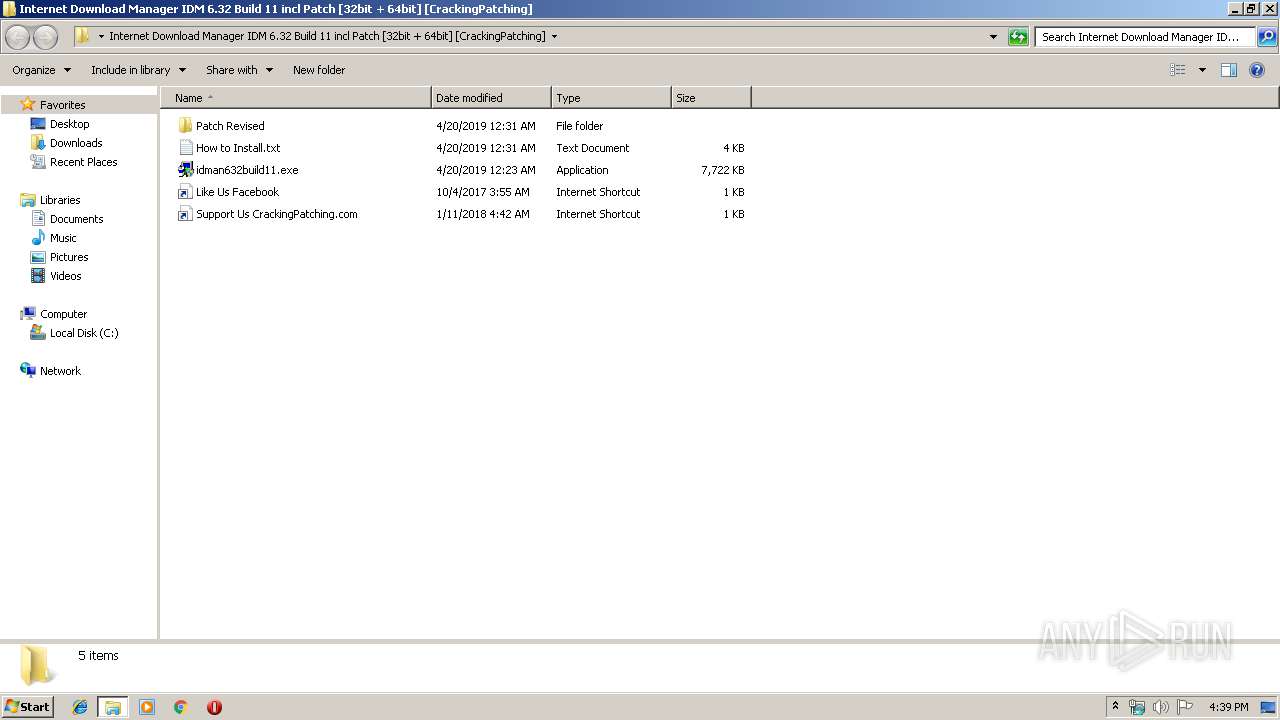Open the Start menu
The height and width of the screenshot is (720, 1280).
pos(27,707)
